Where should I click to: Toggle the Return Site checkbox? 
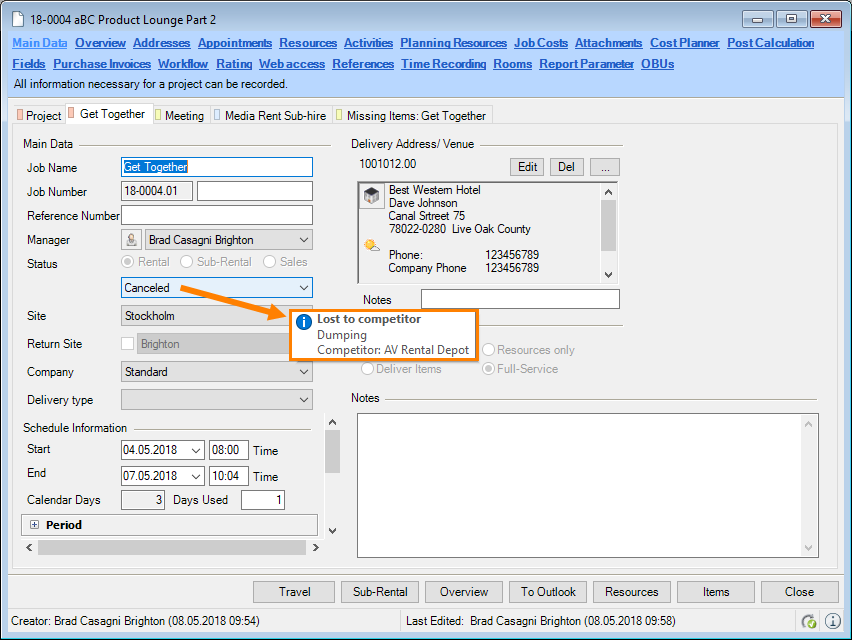click(x=127, y=344)
